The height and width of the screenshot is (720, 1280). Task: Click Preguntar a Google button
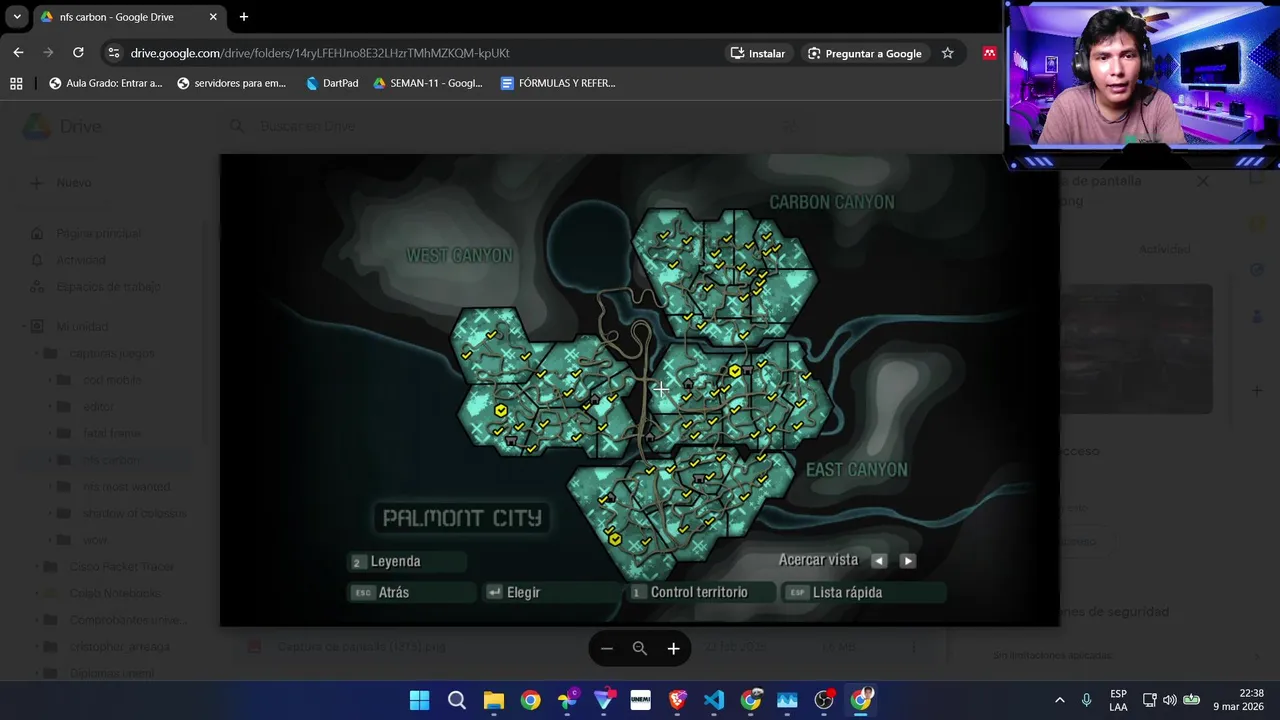click(865, 53)
